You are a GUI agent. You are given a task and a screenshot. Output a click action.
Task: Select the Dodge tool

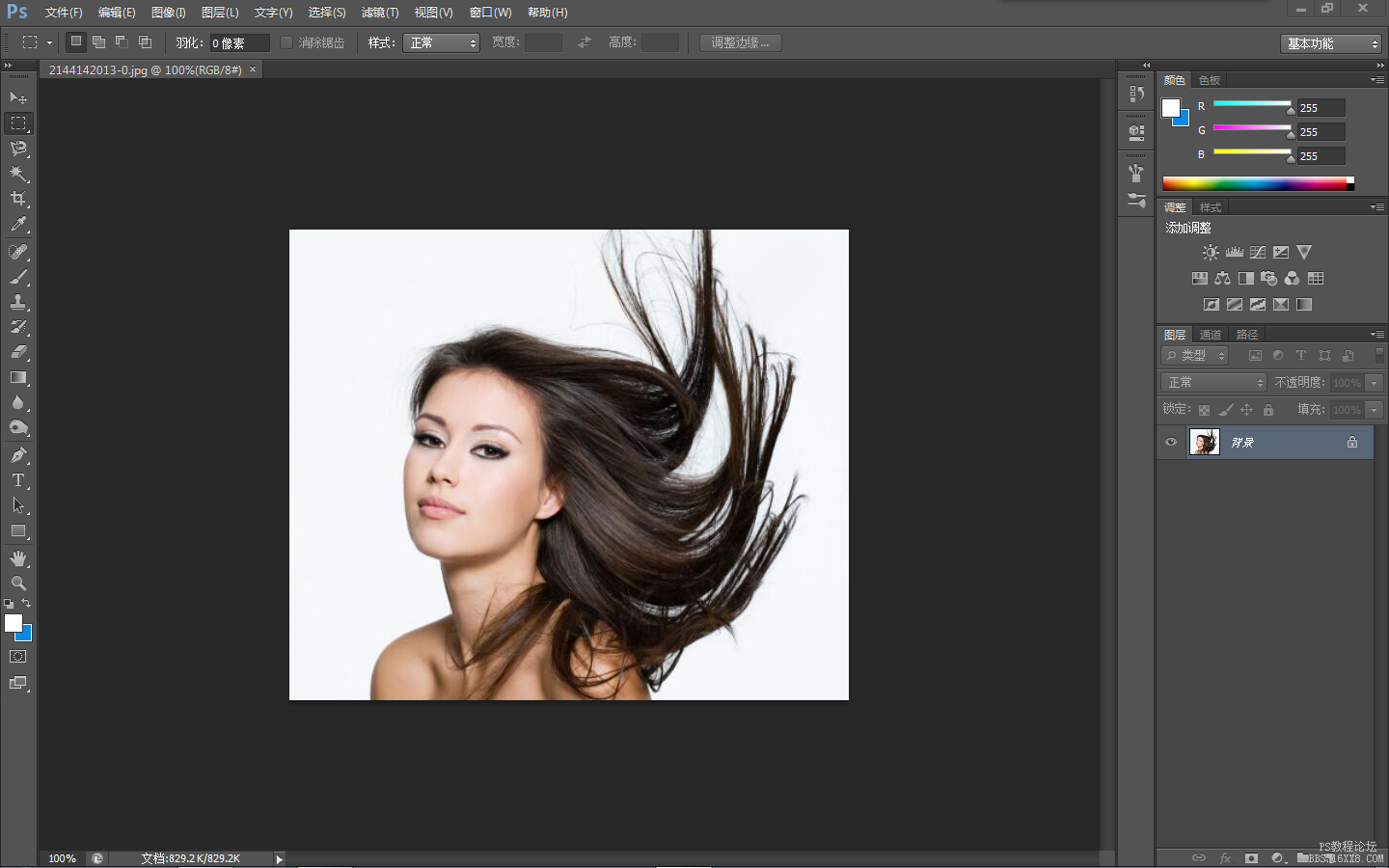pyautogui.click(x=18, y=427)
